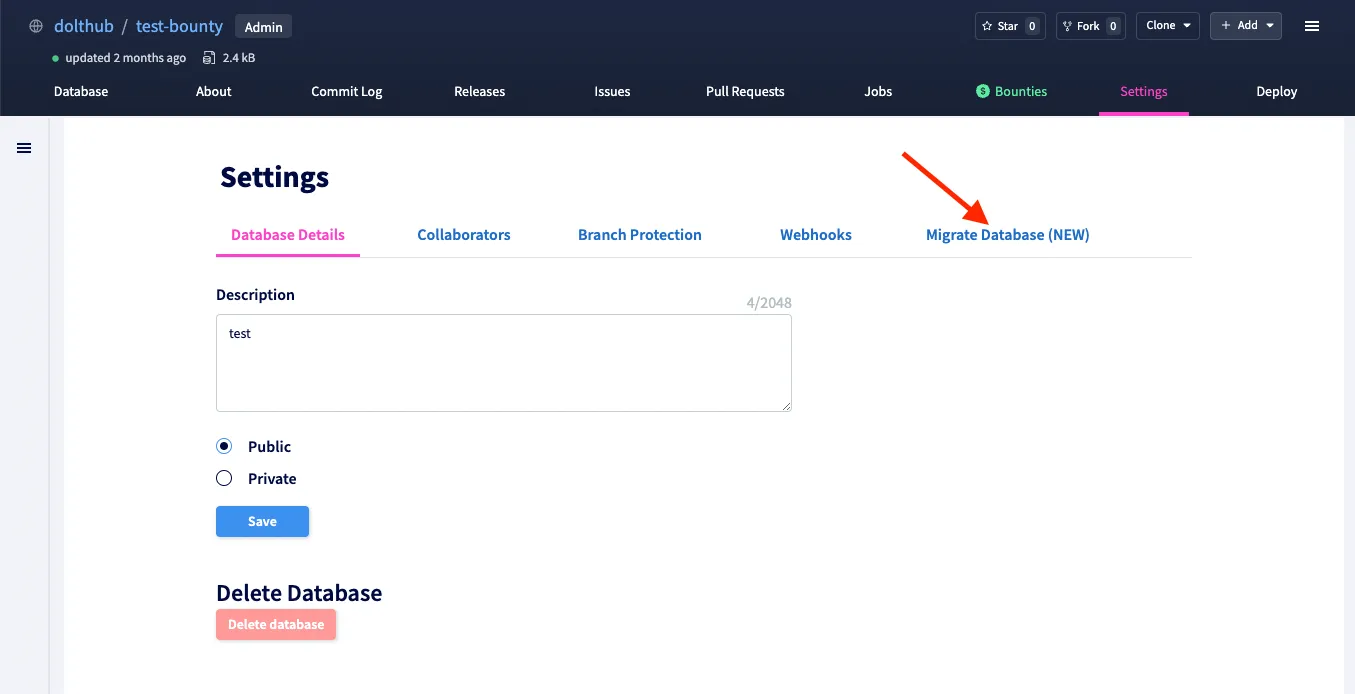Open the Migrate Database (NEW) tab
This screenshot has width=1355, height=694.
tap(1007, 235)
